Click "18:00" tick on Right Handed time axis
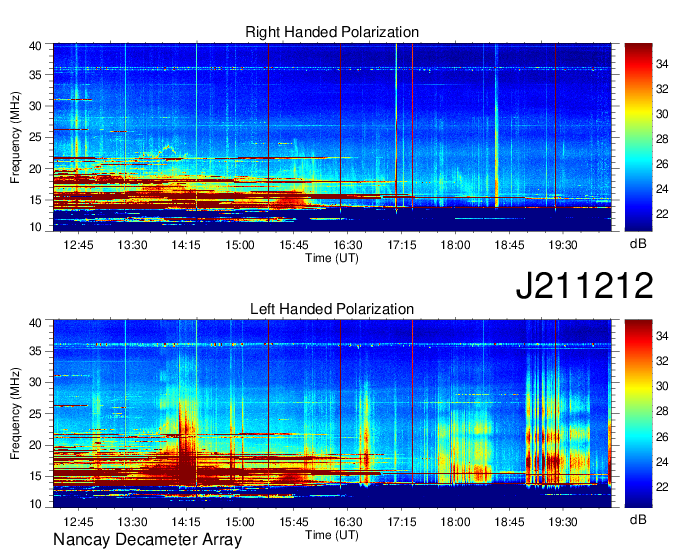Image resolution: width=680 pixels, height=552 pixels. coord(455,245)
